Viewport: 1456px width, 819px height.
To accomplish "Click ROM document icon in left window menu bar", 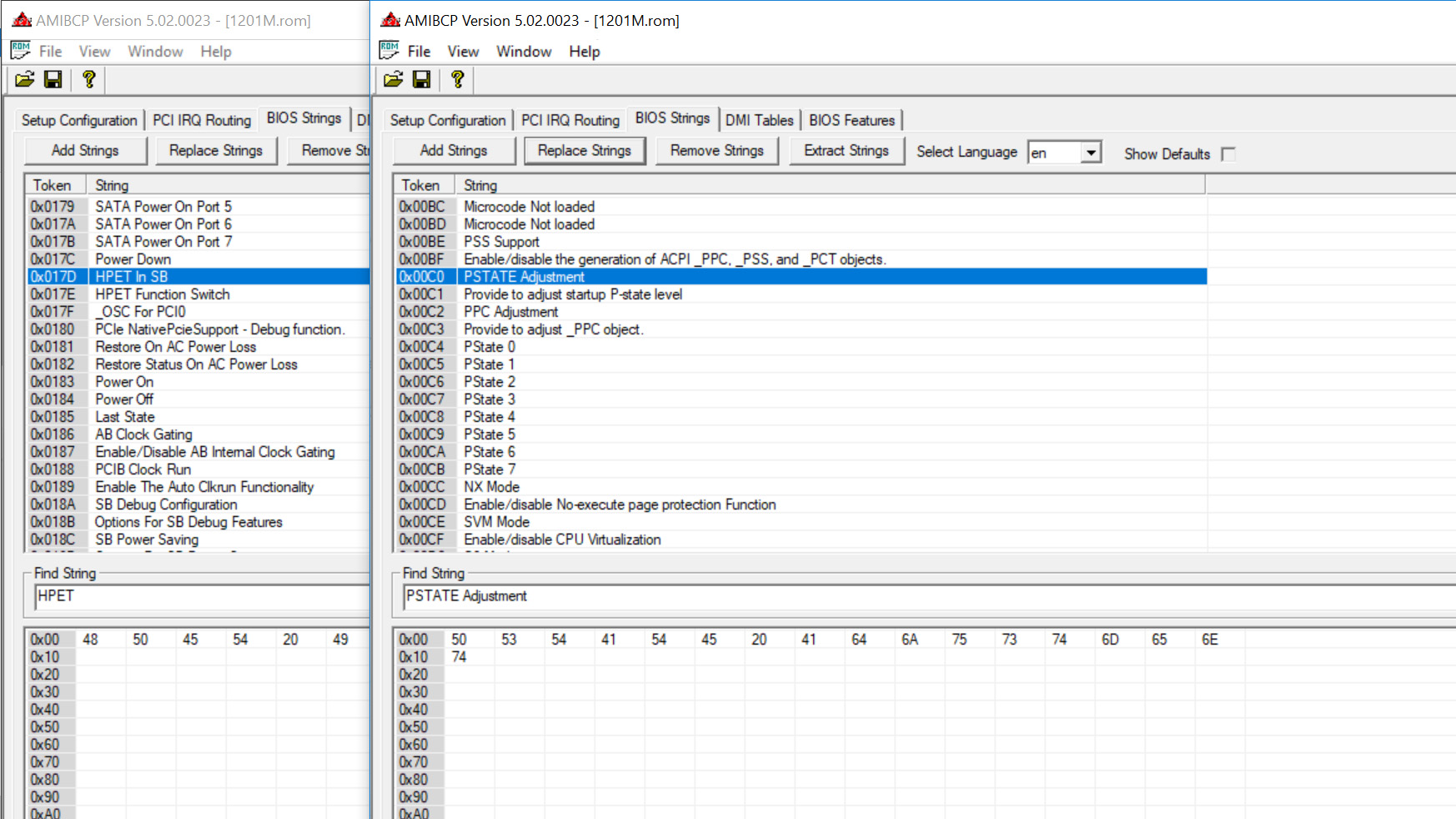I will (21, 51).
